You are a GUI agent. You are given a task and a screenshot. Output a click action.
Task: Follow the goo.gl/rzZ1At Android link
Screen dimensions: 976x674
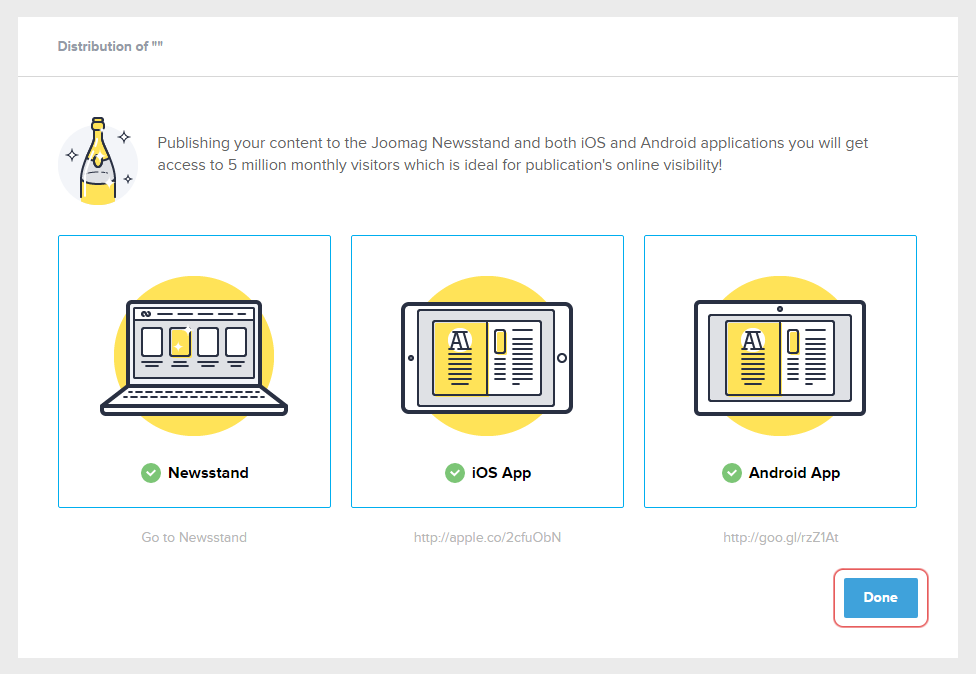point(780,537)
